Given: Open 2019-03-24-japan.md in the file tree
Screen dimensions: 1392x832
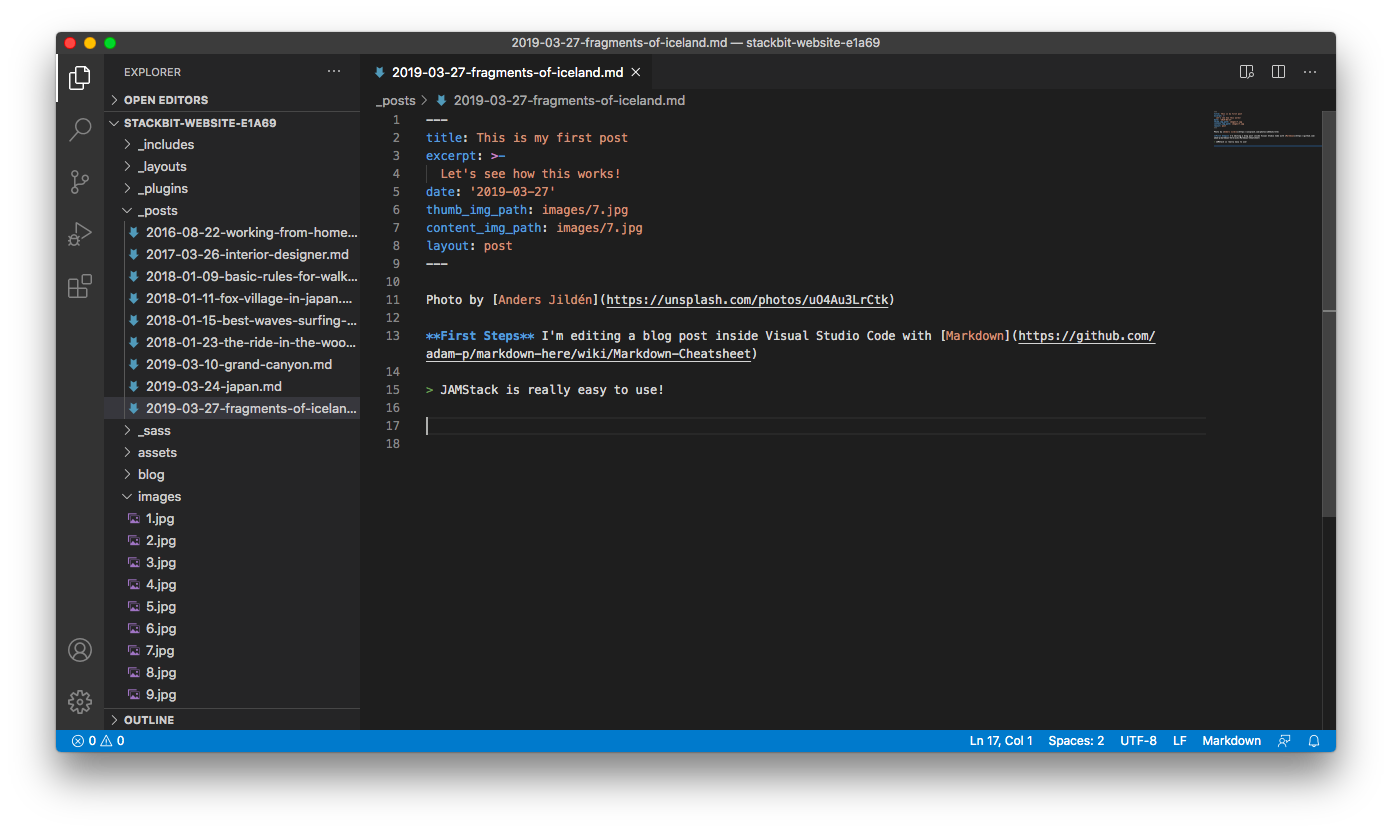Looking at the screenshot, I should tap(213, 386).
